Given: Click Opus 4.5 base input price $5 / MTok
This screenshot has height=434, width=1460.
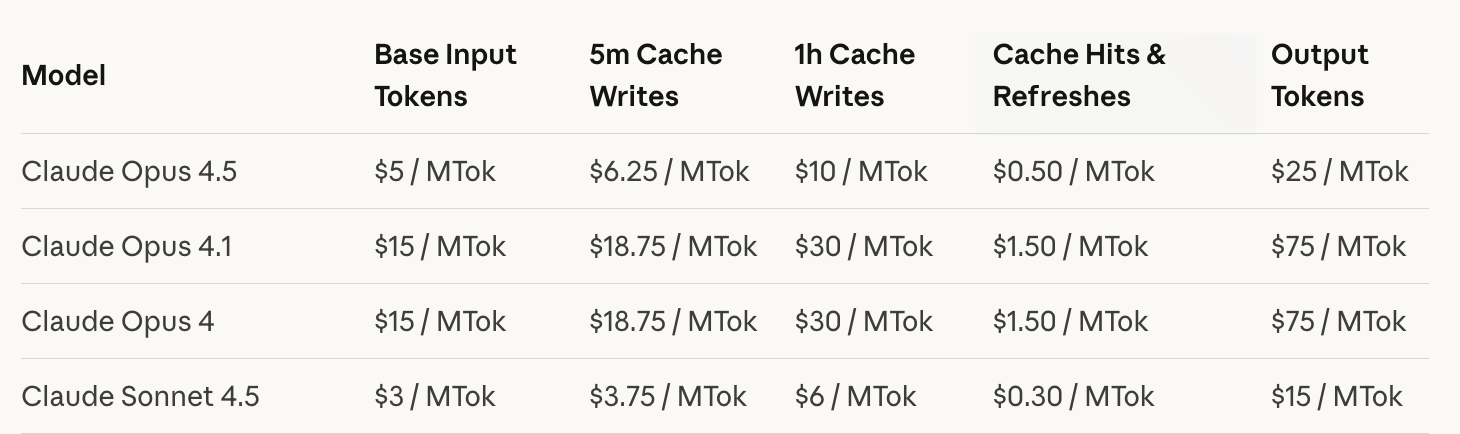Looking at the screenshot, I should pyautogui.click(x=434, y=171).
